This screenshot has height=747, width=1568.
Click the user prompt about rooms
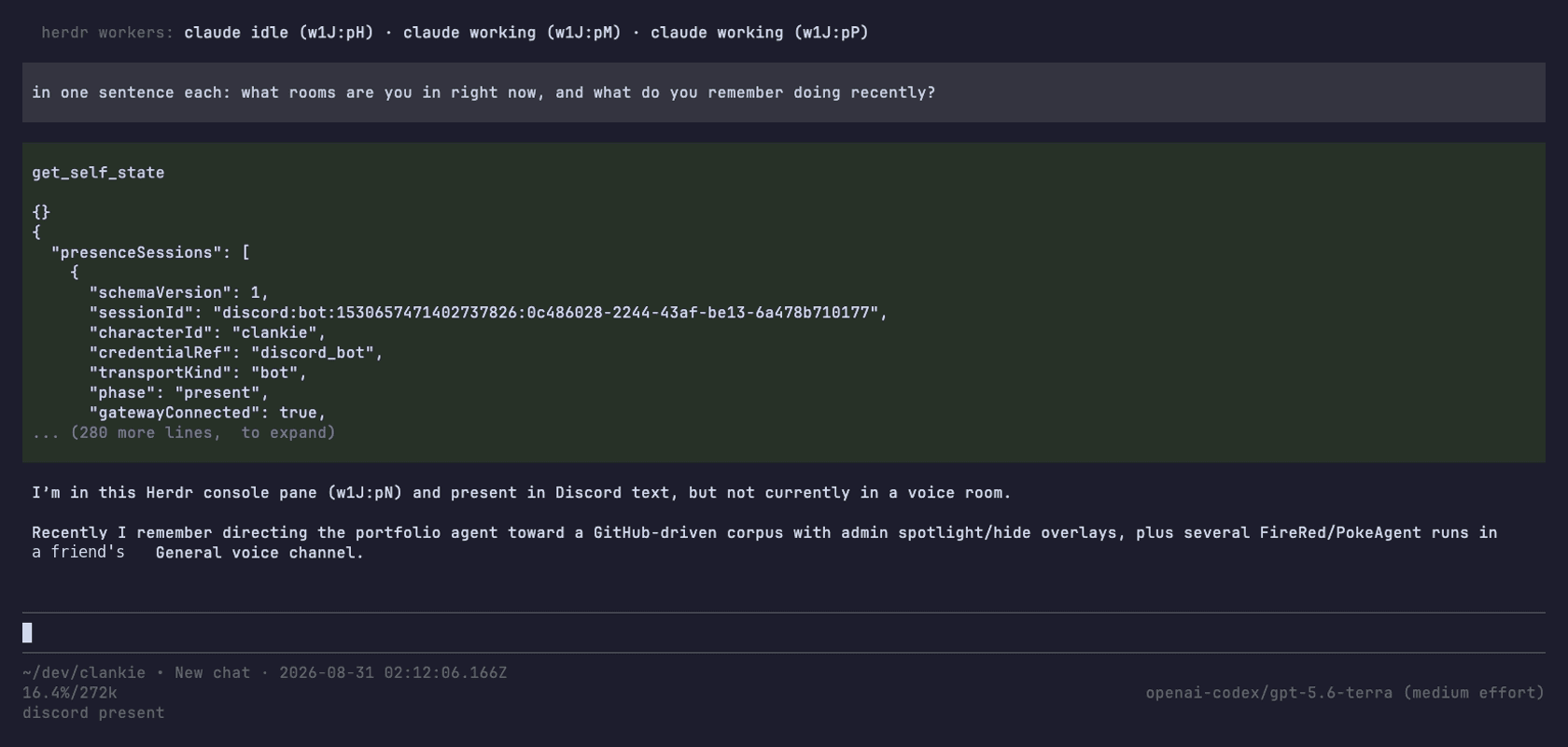[x=483, y=92]
